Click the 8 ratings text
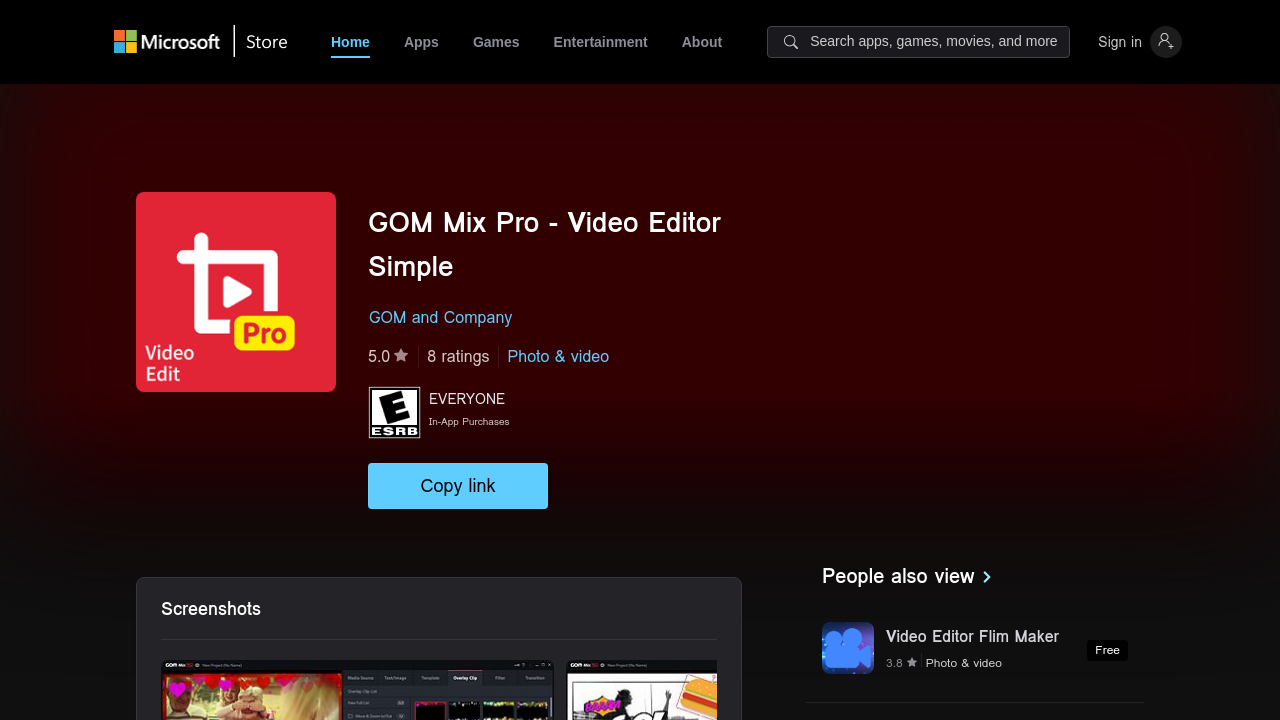Screen dimensions: 1280x720 [458, 356]
